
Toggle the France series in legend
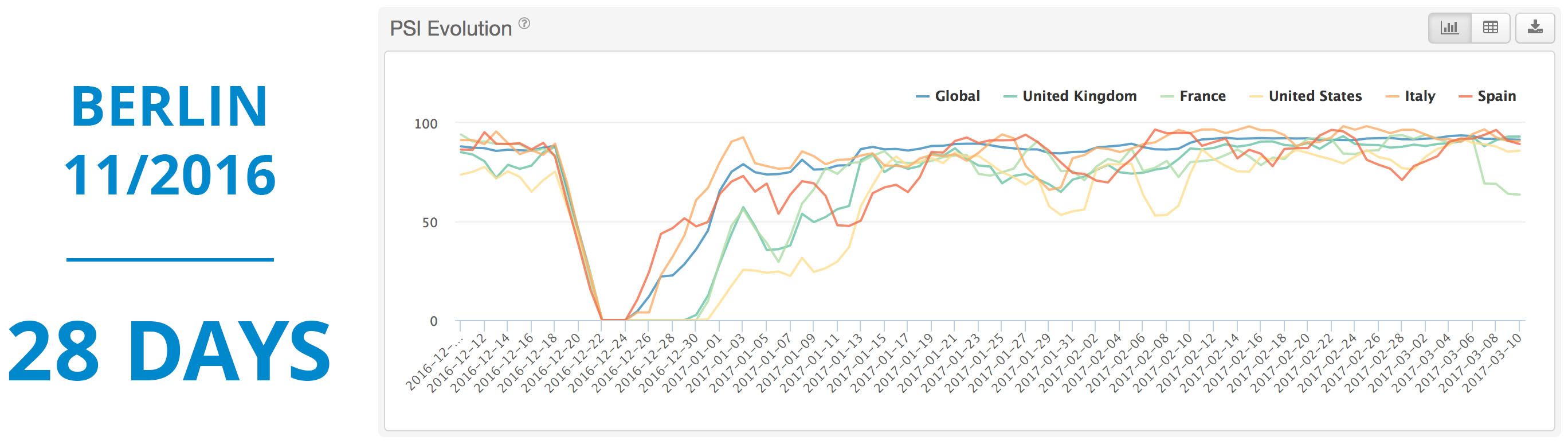coord(1202,96)
